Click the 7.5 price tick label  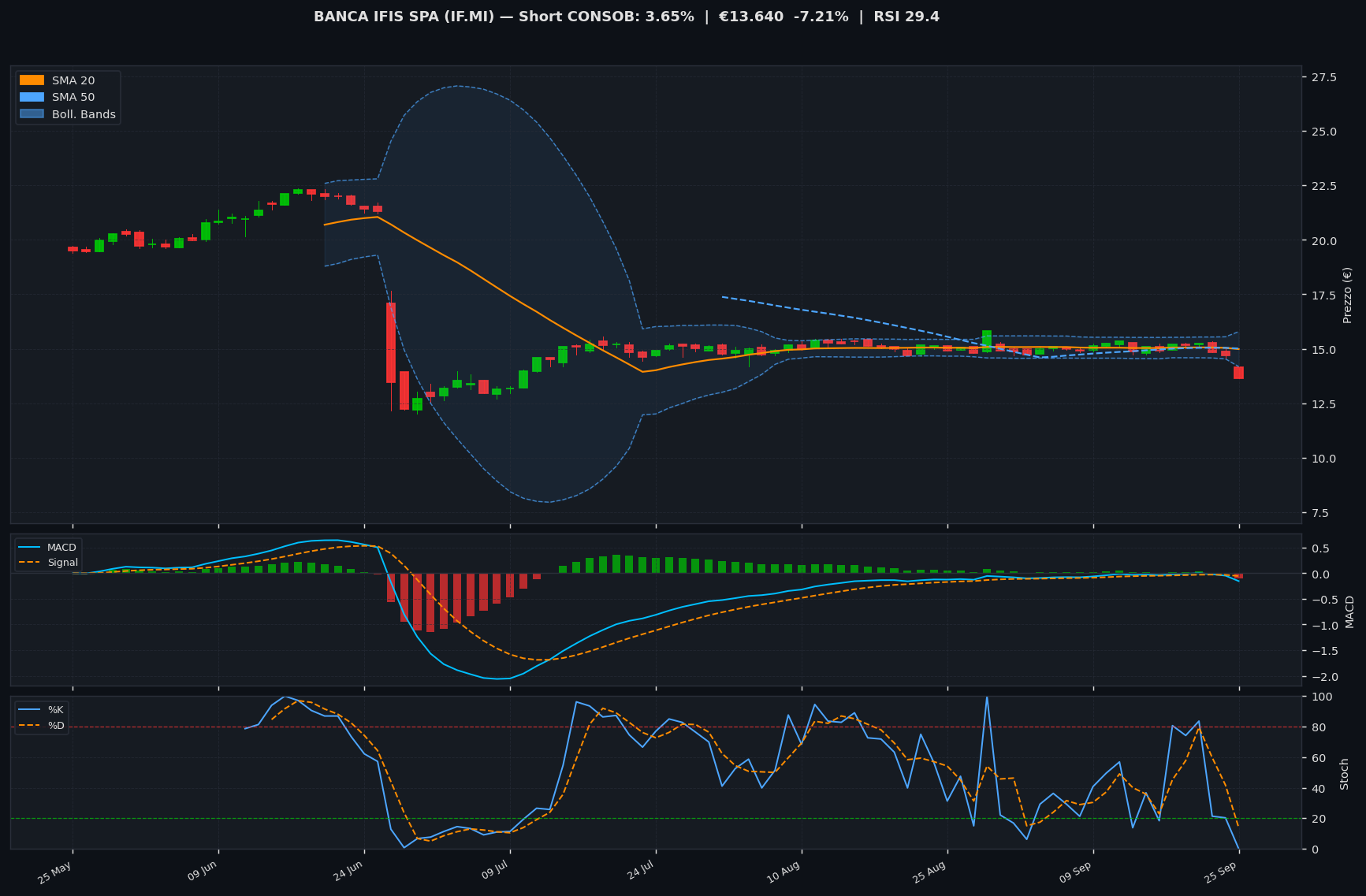[1320, 513]
